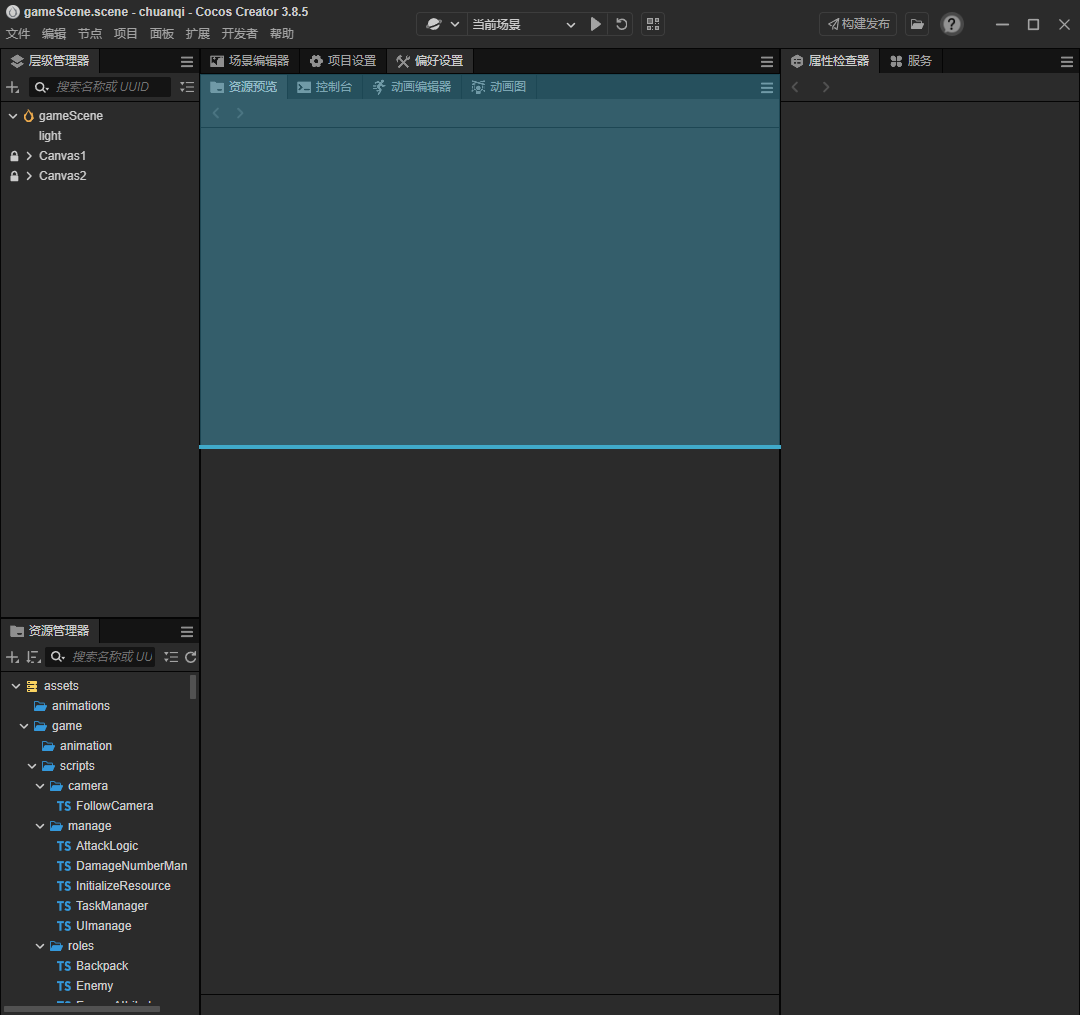This screenshot has width=1080, height=1015.
Task: Switch to the 控制台 tab
Action: (324, 87)
